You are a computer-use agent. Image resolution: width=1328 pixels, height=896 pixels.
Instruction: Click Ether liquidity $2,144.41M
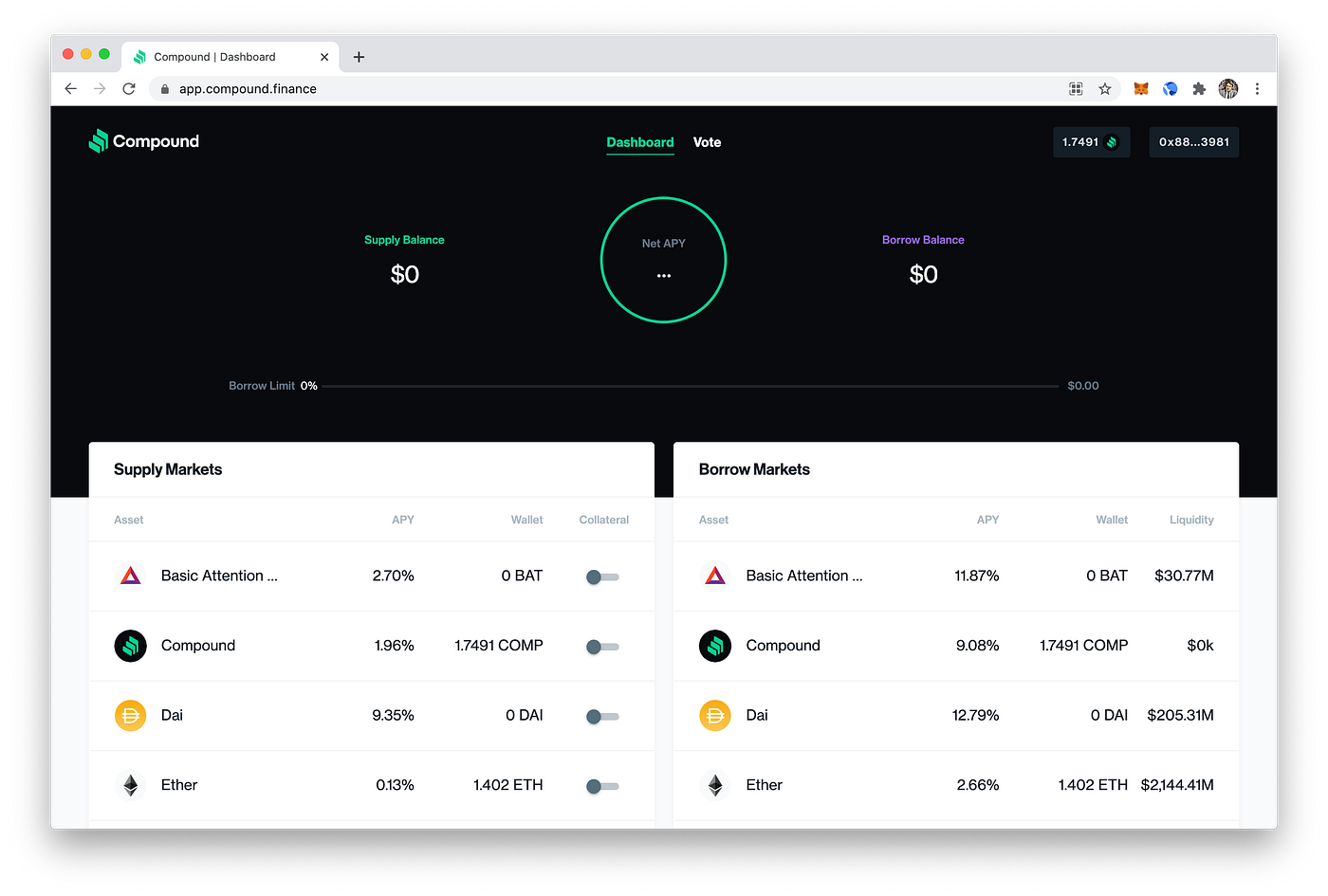(1177, 785)
